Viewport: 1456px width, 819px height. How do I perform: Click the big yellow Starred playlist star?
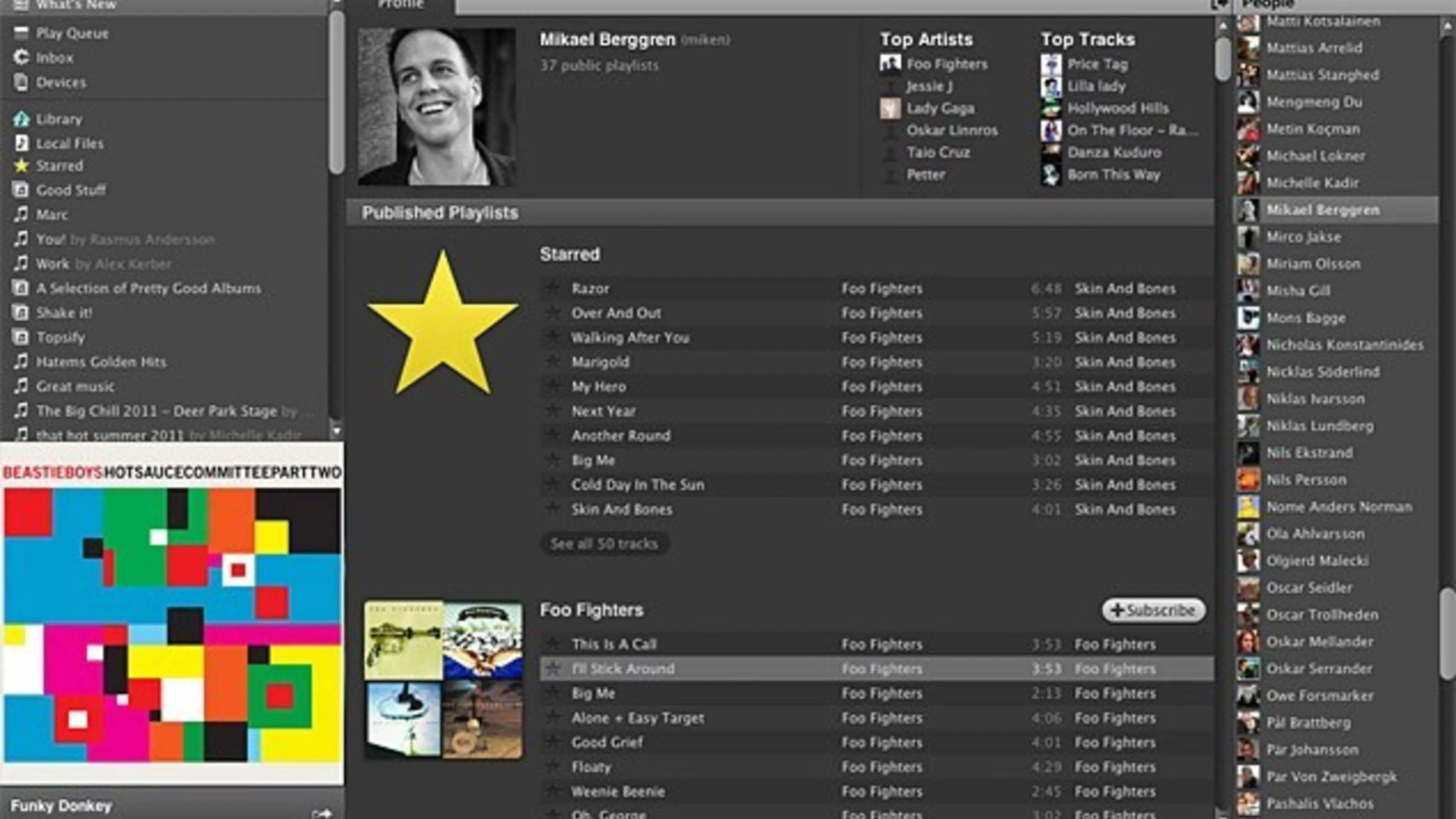(442, 323)
